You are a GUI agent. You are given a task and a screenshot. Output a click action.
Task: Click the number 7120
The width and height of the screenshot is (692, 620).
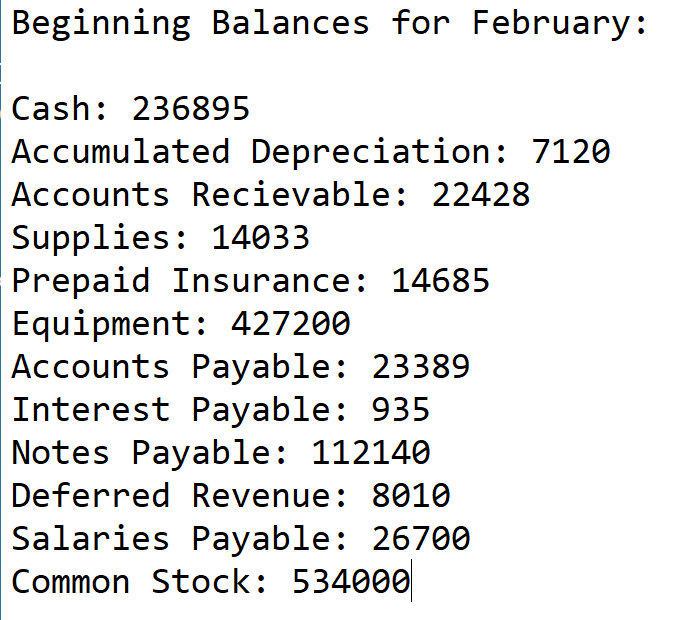click(571, 152)
